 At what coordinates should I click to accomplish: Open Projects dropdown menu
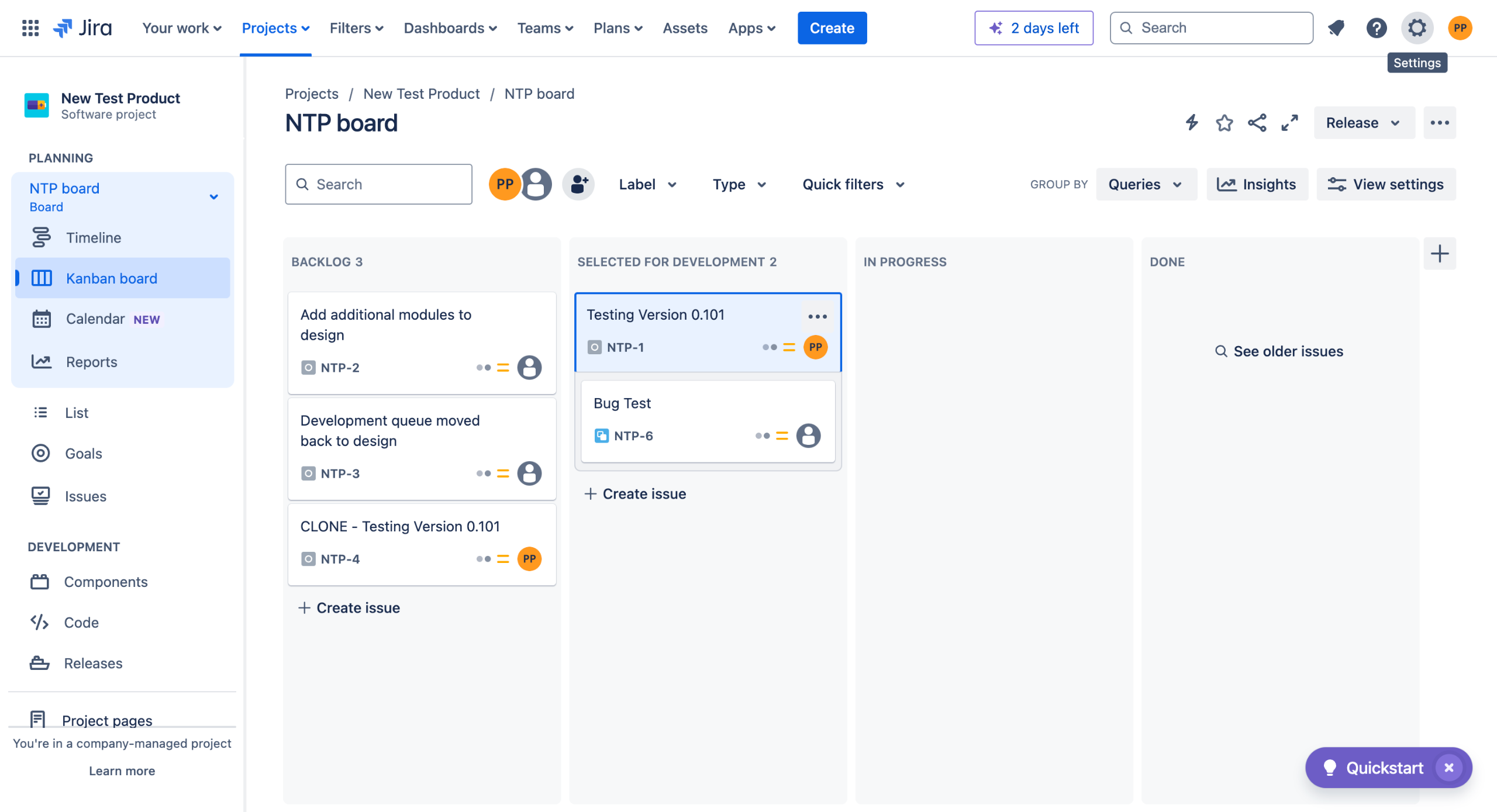click(x=275, y=27)
